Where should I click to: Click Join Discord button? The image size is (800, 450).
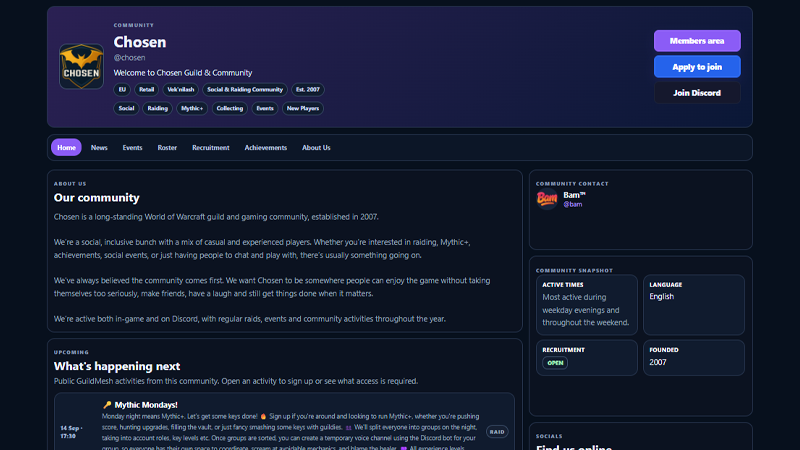tap(697, 93)
